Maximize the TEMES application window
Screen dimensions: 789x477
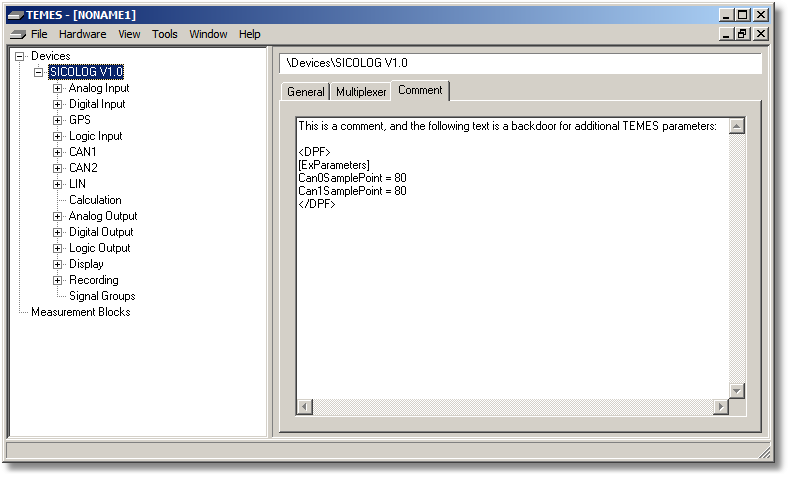point(742,15)
